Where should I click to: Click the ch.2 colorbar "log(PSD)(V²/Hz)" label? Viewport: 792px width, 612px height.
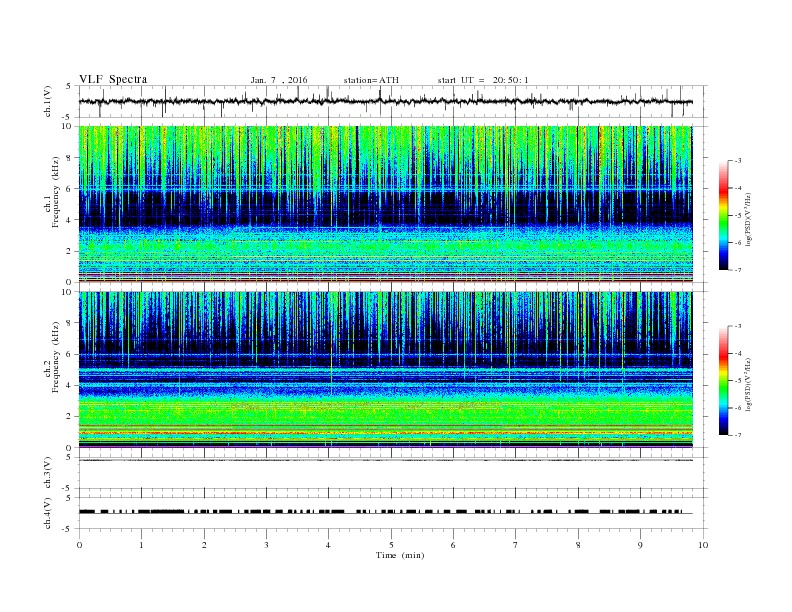pyautogui.click(x=749, y=384)
